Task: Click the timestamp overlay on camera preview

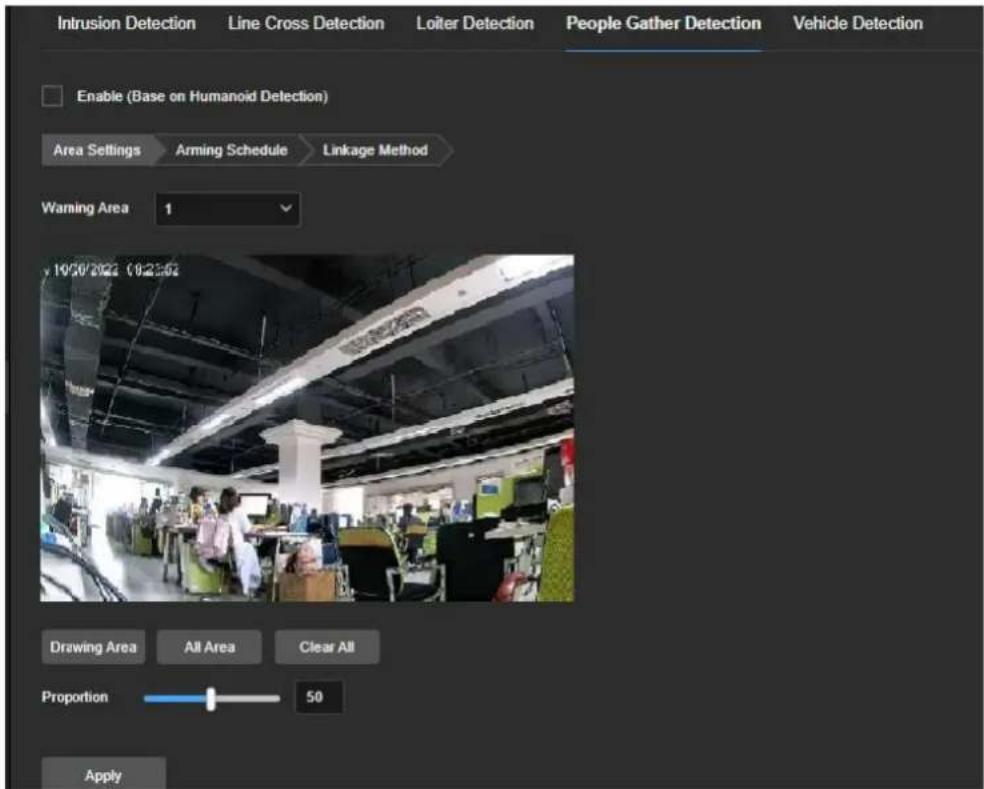Action: tap(112, 270)
